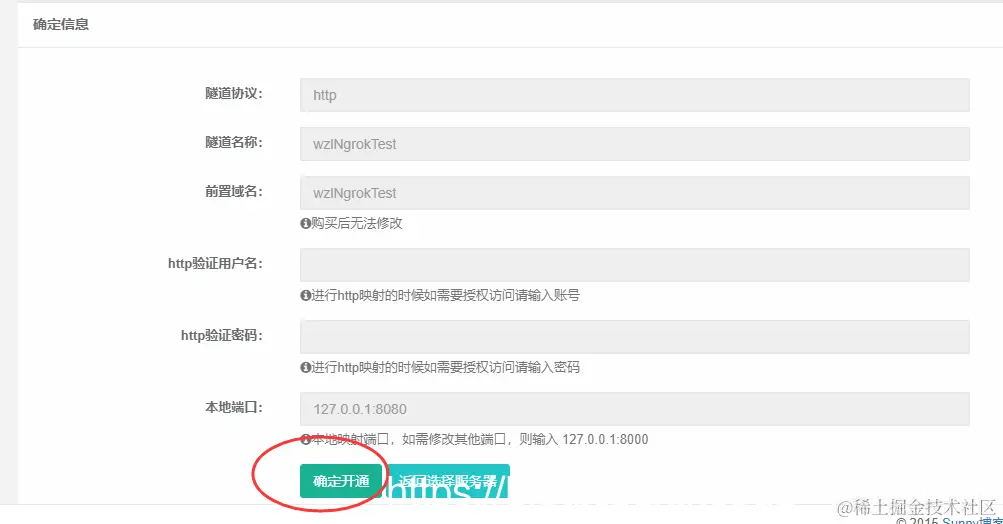Click the http验证密码 label
1003x524 pixels.
[221, 335]
